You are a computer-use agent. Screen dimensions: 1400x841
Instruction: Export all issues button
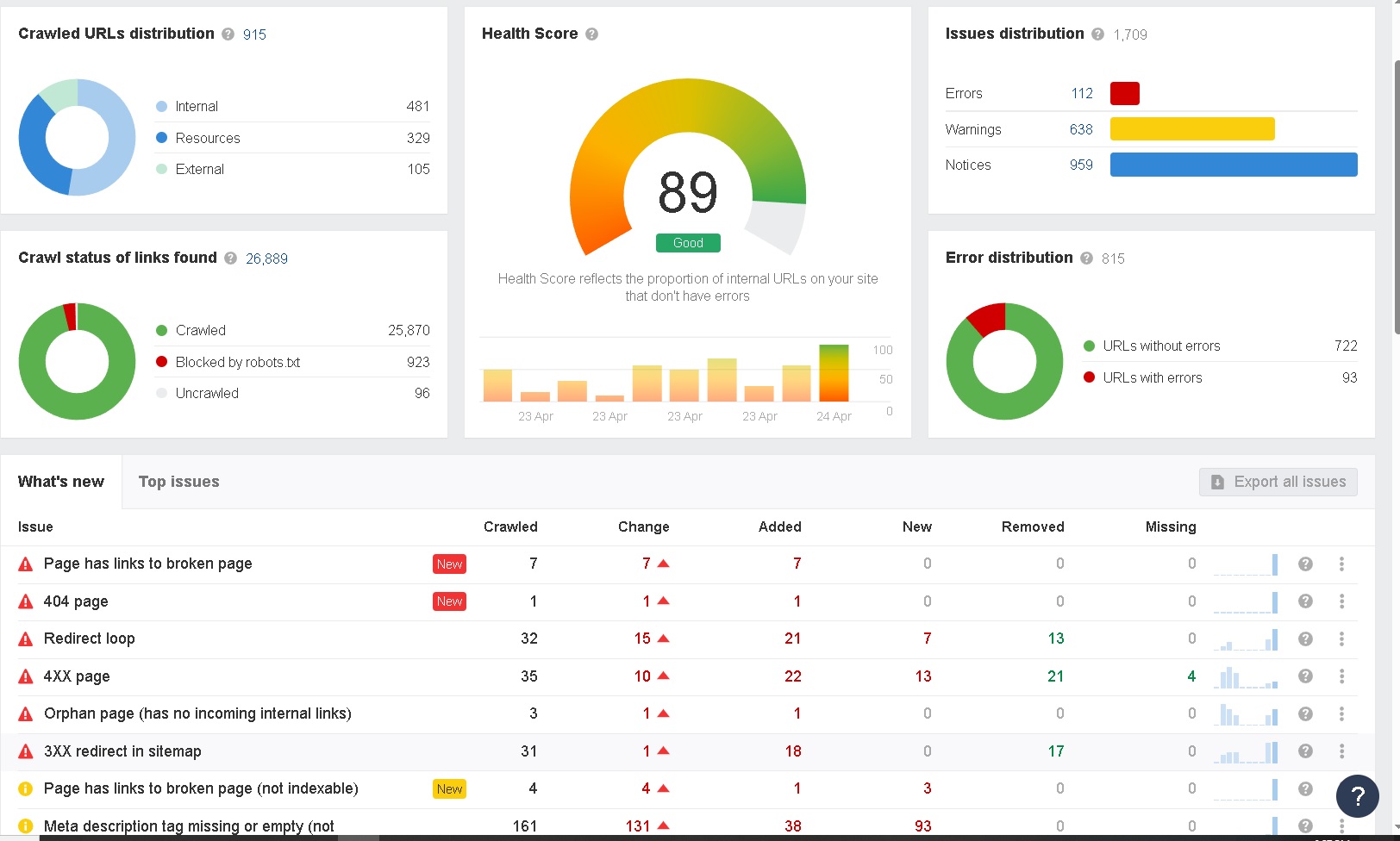click(1278, 482)
